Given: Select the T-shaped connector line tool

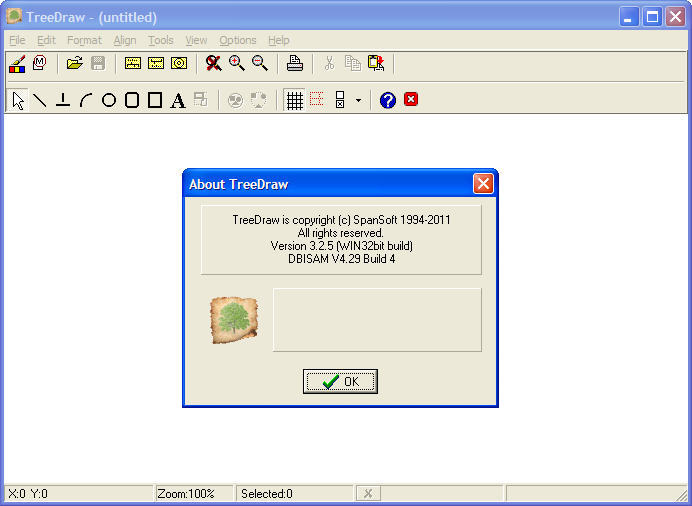Looking at the screenshot, I should (63, 100).
